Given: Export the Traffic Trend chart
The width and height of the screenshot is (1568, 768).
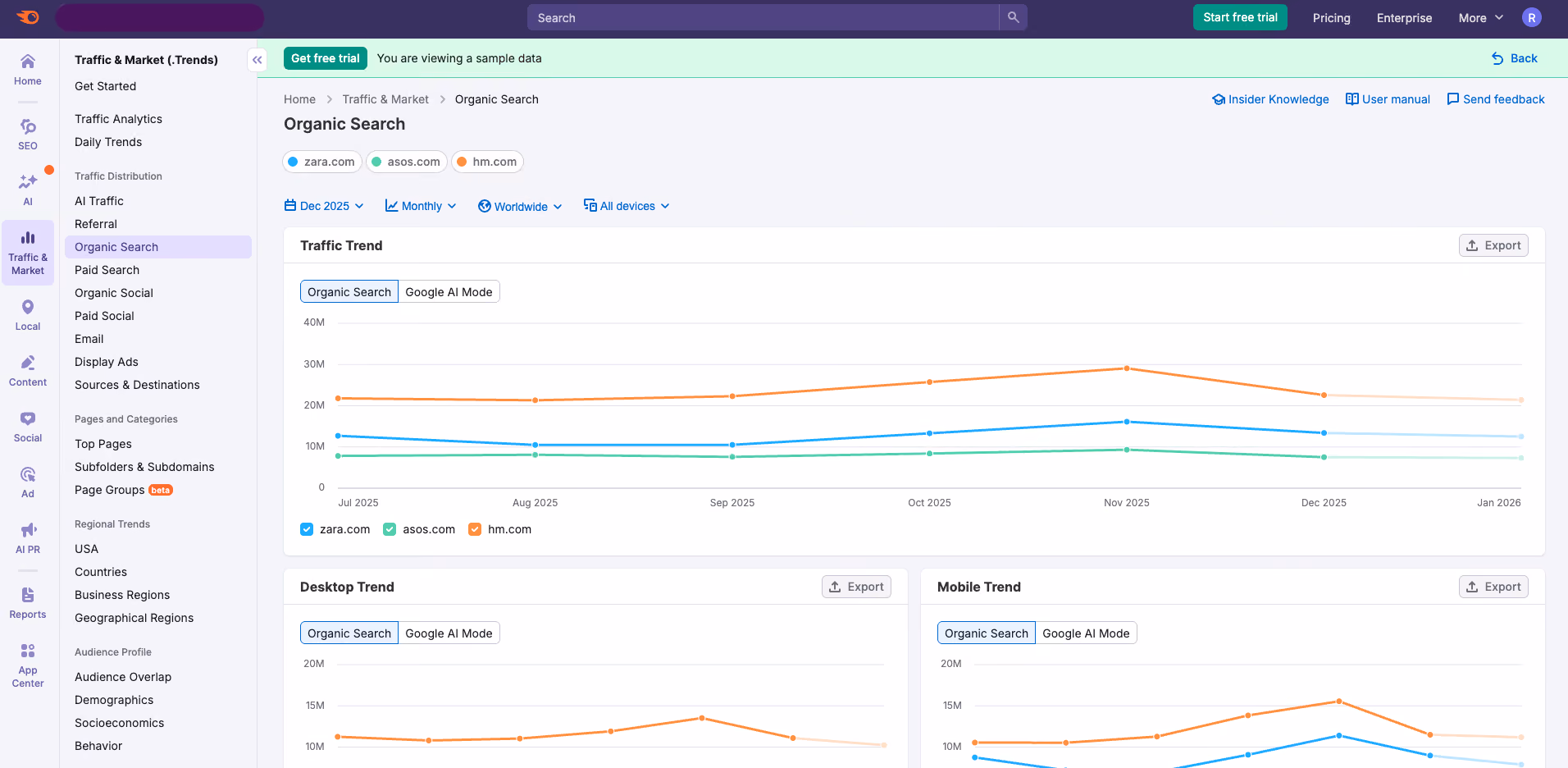Looking at the screenshot, I should 1493,245.
